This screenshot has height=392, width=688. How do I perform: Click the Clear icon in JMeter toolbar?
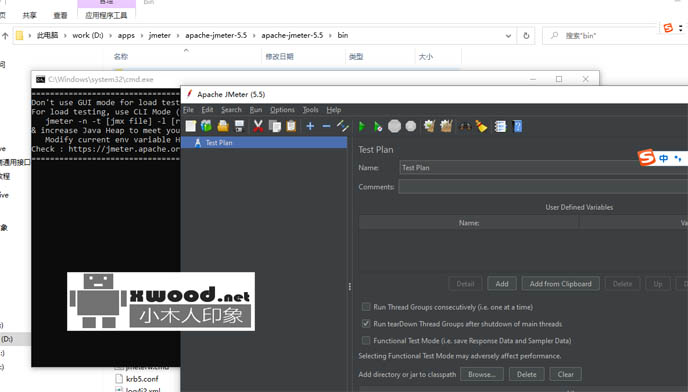pyautogui.click(x=429, y=126)
